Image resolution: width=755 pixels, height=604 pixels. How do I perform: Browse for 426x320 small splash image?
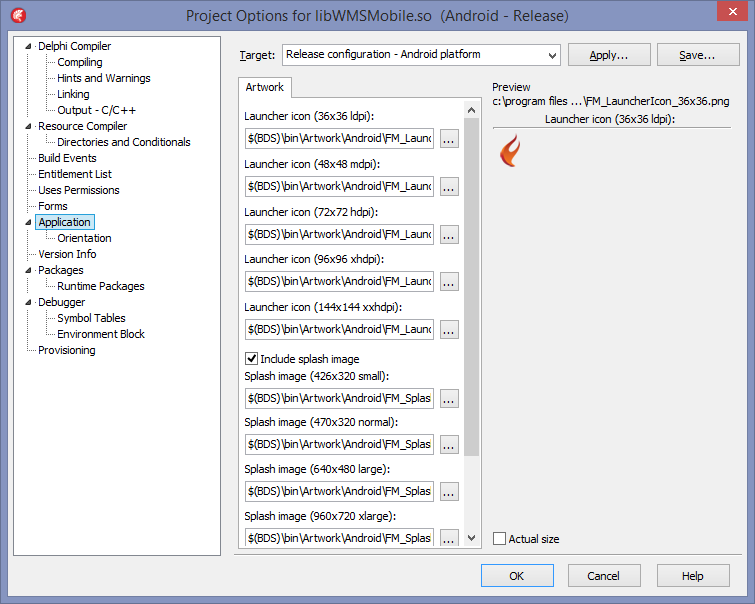[x=448, y=399]
